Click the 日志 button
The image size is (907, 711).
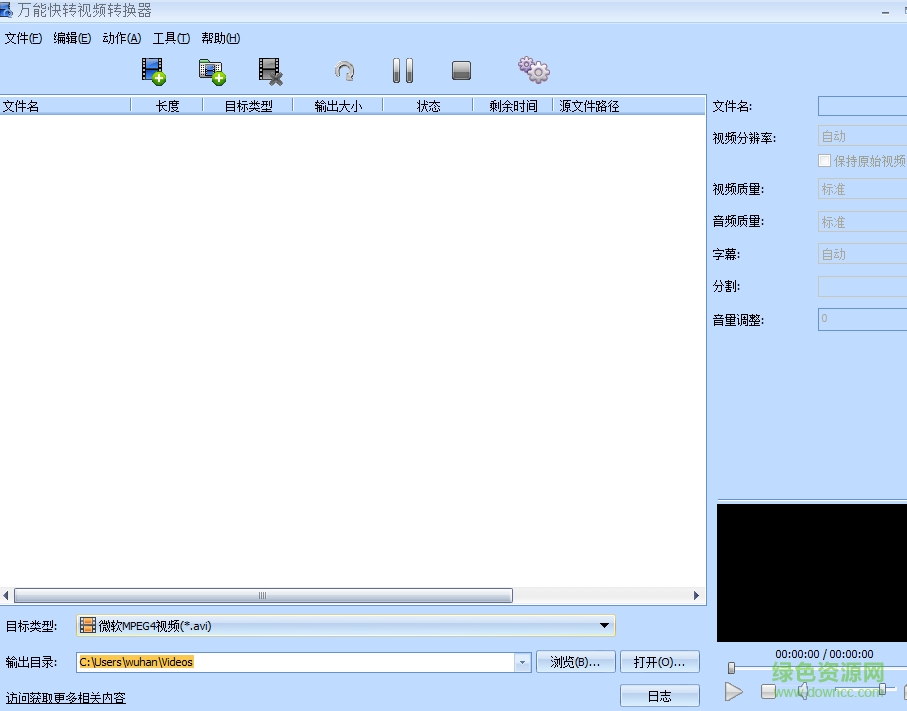[659, 696]
